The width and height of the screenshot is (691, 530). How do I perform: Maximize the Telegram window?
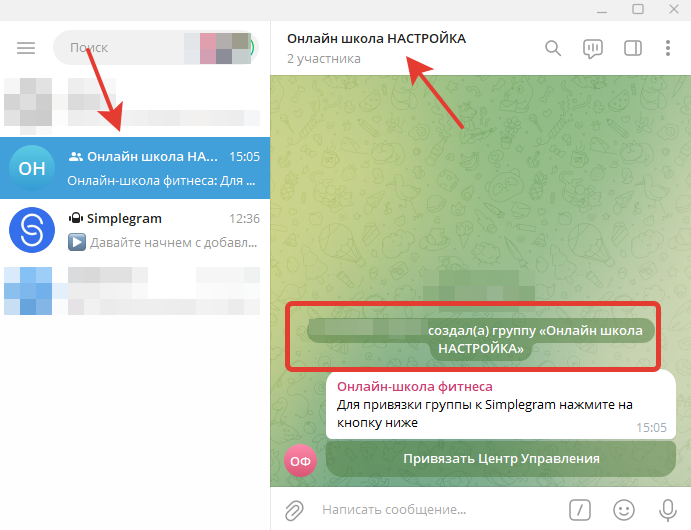638,9
